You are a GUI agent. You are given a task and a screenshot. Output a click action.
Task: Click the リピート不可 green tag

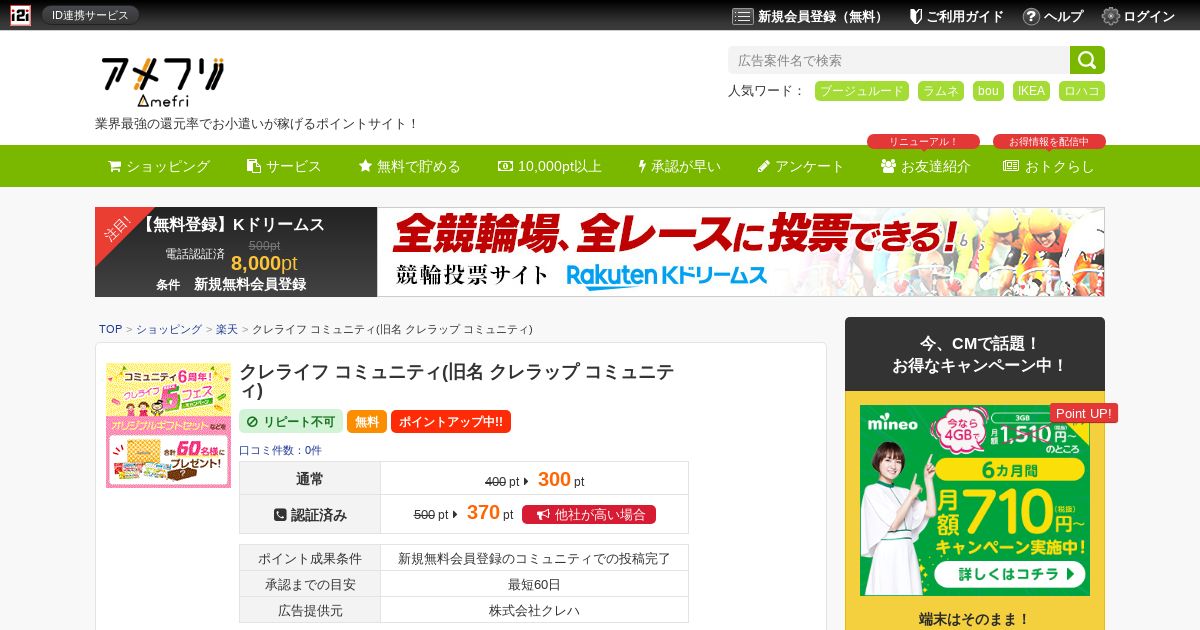pos(291,422)
